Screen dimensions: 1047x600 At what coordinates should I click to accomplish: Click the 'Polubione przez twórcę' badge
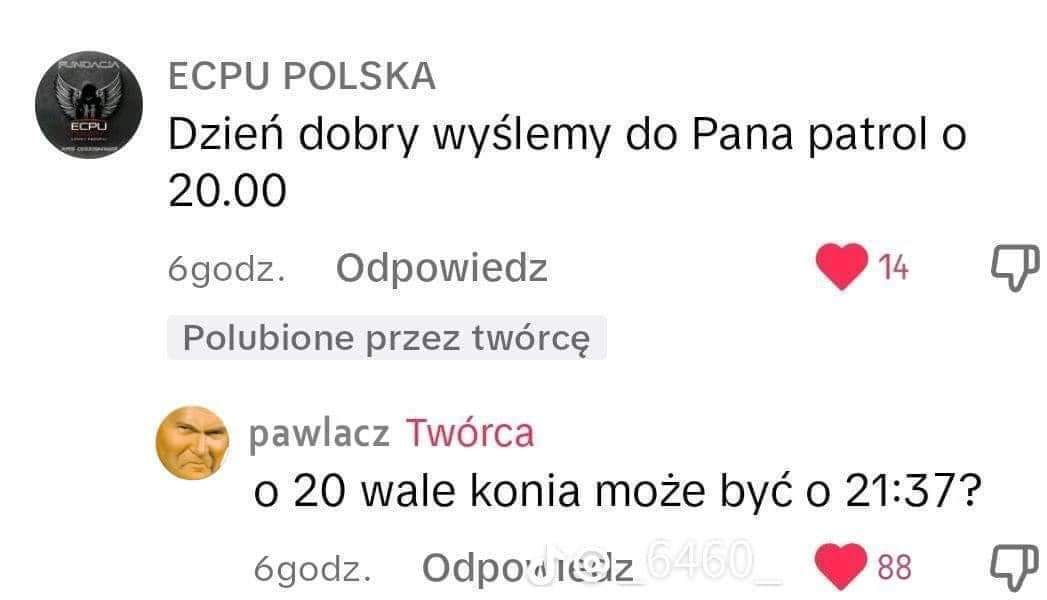[387, 338]
